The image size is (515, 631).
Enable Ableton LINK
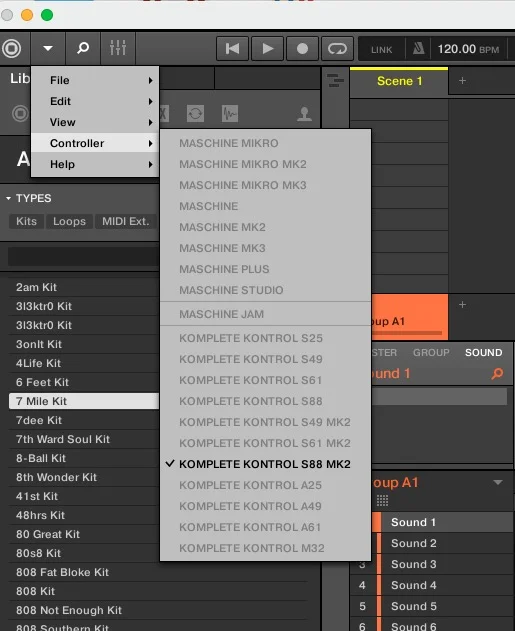pos(381,49)
